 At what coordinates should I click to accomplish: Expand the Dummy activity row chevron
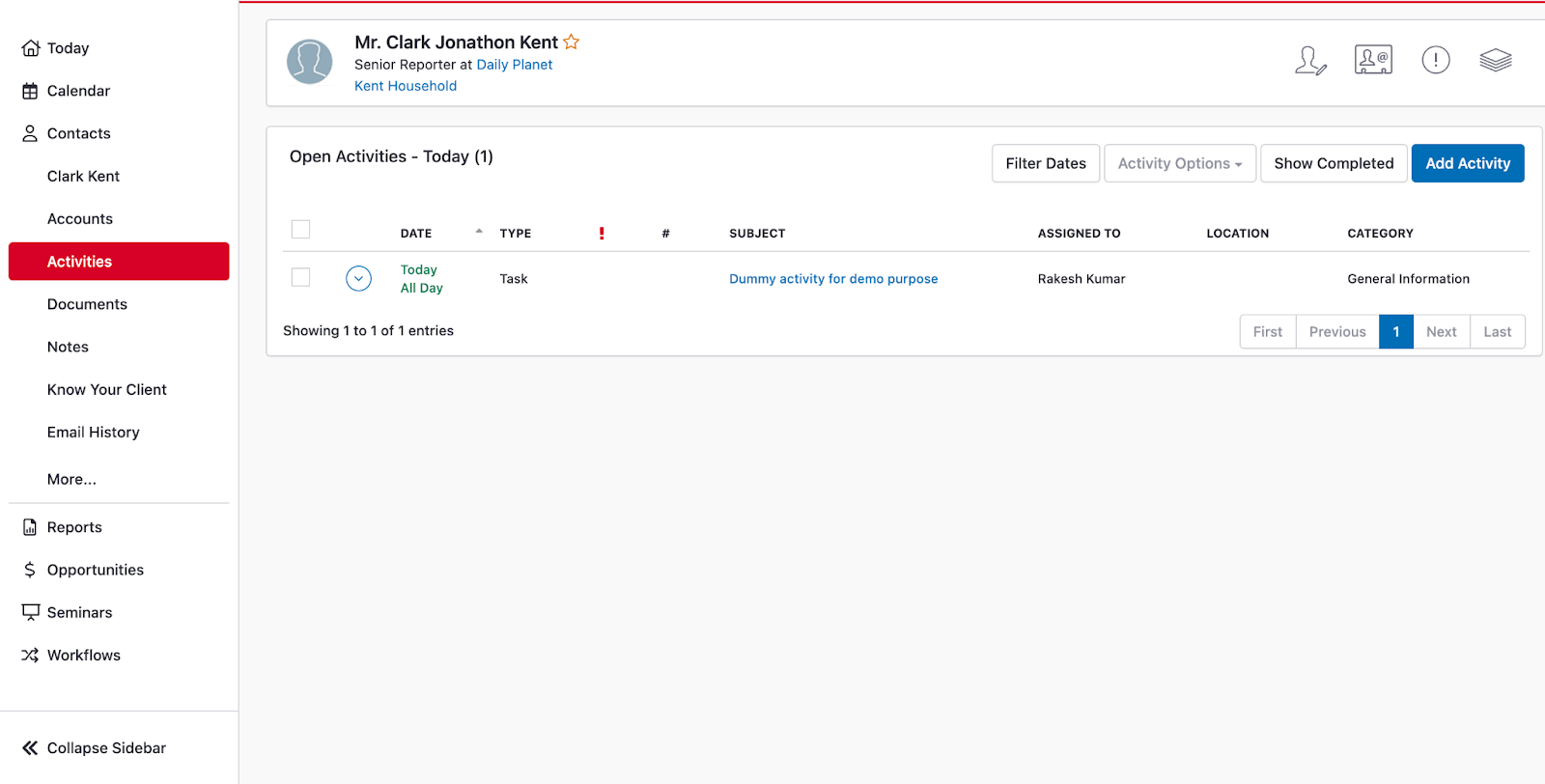pyautogui.click(x=358, y=279)
